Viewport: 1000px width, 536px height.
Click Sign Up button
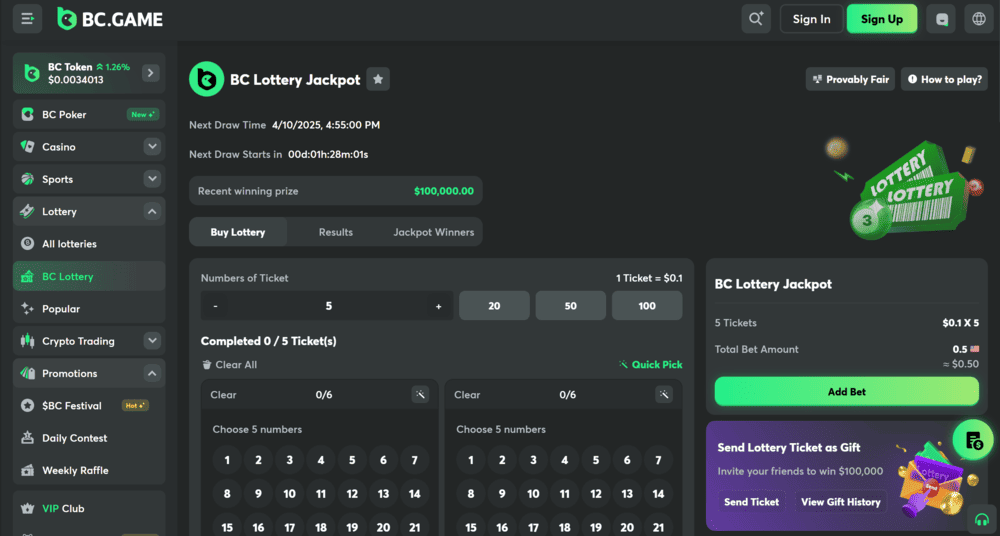click(x=882, y=19)
